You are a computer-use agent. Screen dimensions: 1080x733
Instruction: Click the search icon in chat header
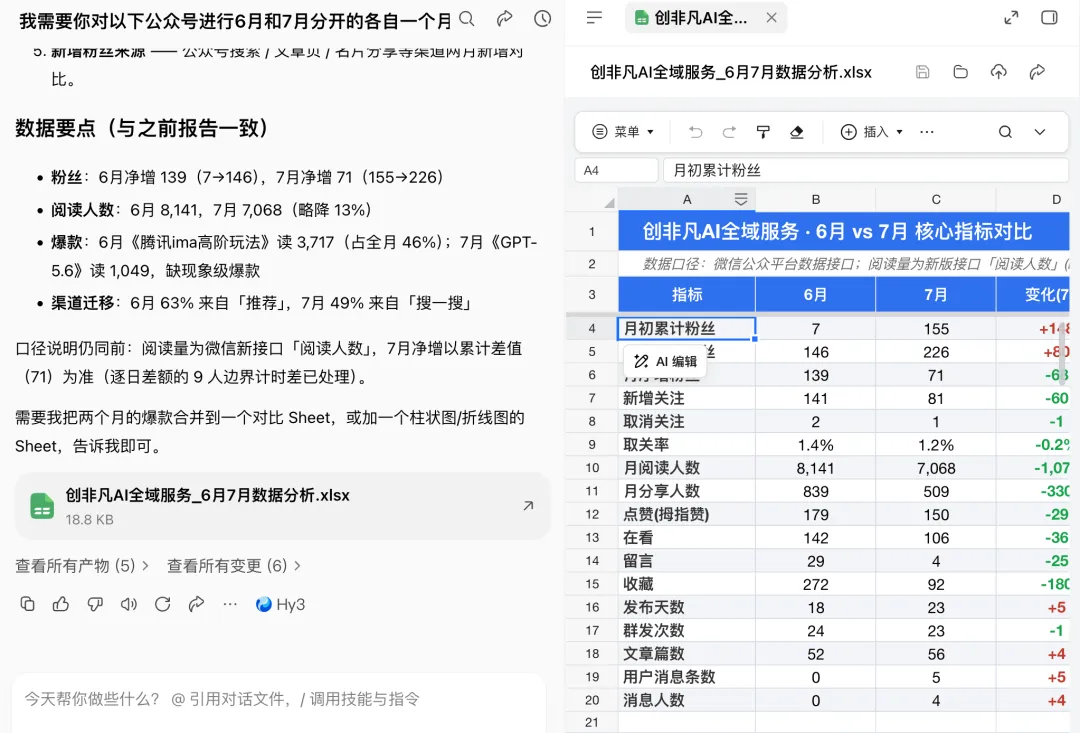466,19
